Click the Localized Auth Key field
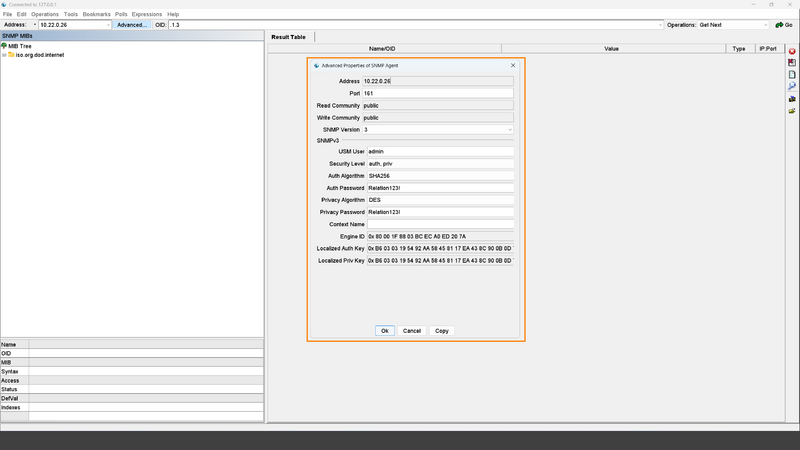This screenshot has height=450, width=800. [440, 248]
